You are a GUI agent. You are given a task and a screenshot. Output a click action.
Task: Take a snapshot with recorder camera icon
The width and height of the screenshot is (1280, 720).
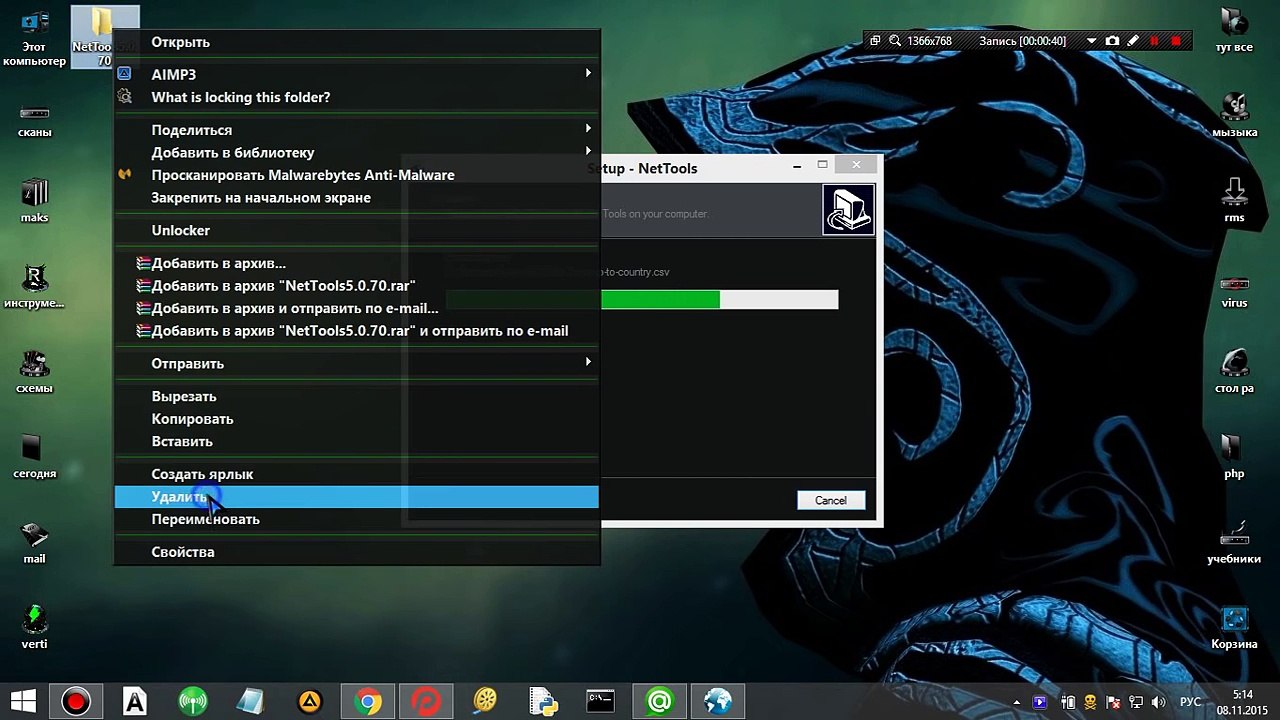[1112, 41]
